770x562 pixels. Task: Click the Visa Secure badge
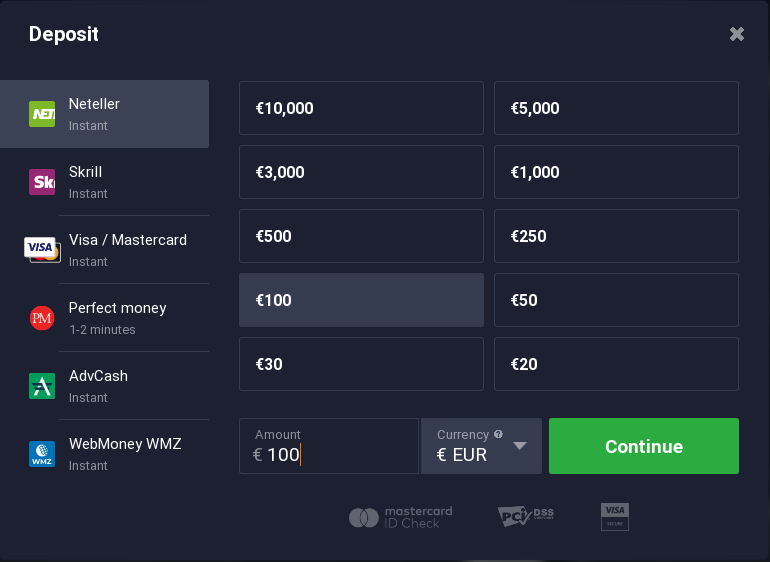(x=615, y=516)
